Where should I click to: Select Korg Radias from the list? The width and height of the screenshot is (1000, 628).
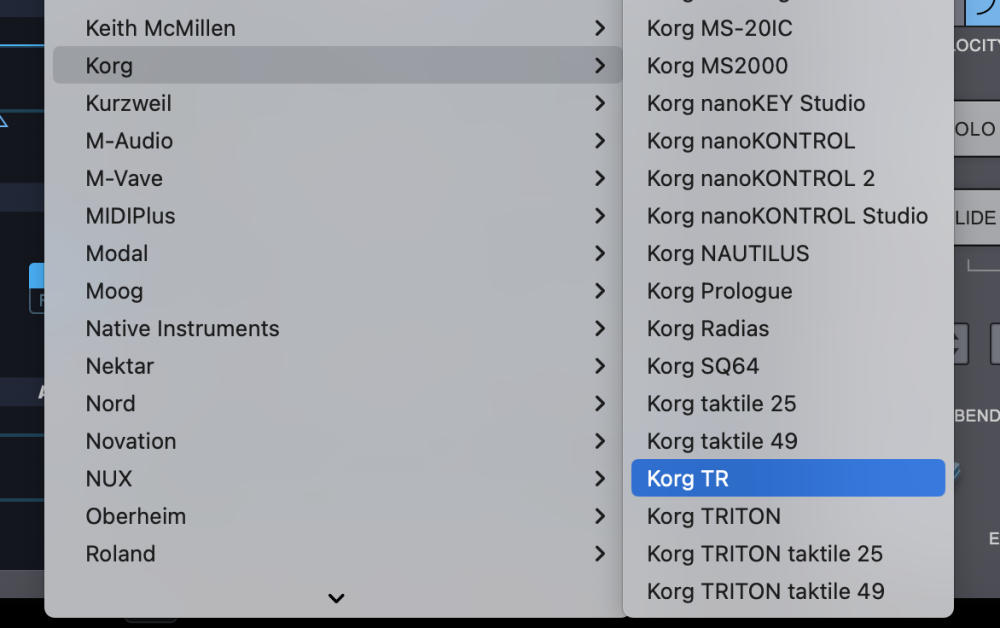pos(707,328)
